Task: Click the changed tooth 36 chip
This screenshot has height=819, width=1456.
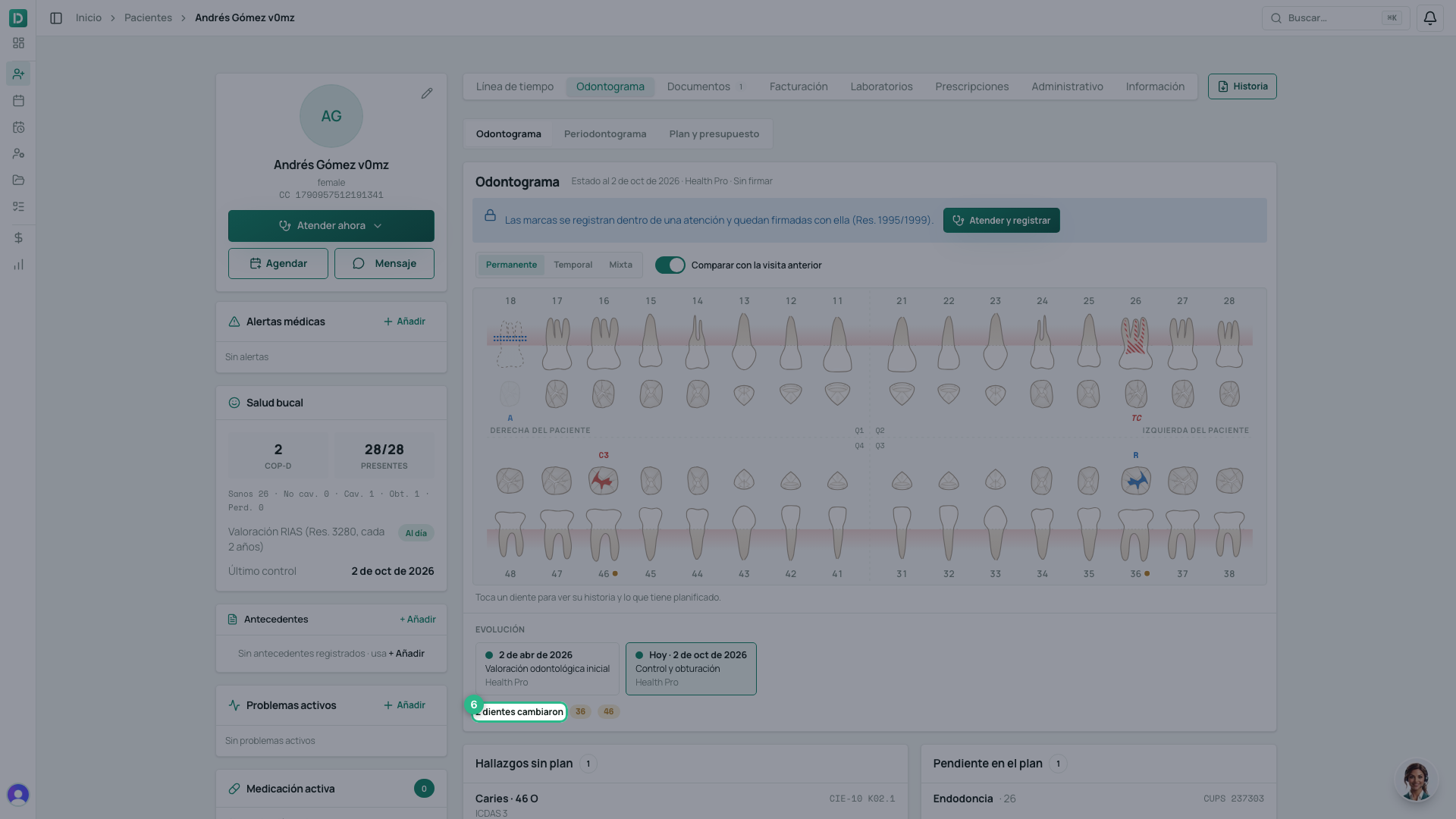Action: (580, 711)
